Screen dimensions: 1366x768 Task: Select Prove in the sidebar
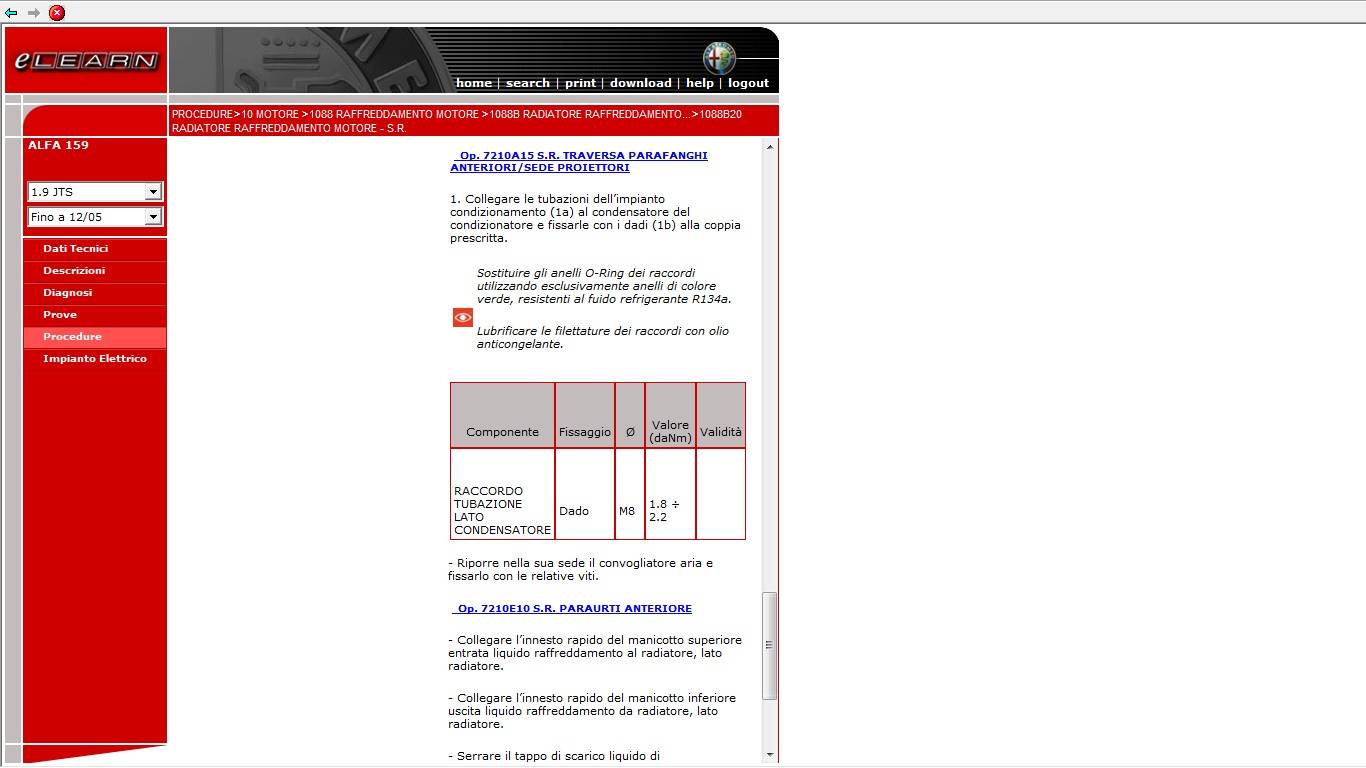tap(95, 315)
